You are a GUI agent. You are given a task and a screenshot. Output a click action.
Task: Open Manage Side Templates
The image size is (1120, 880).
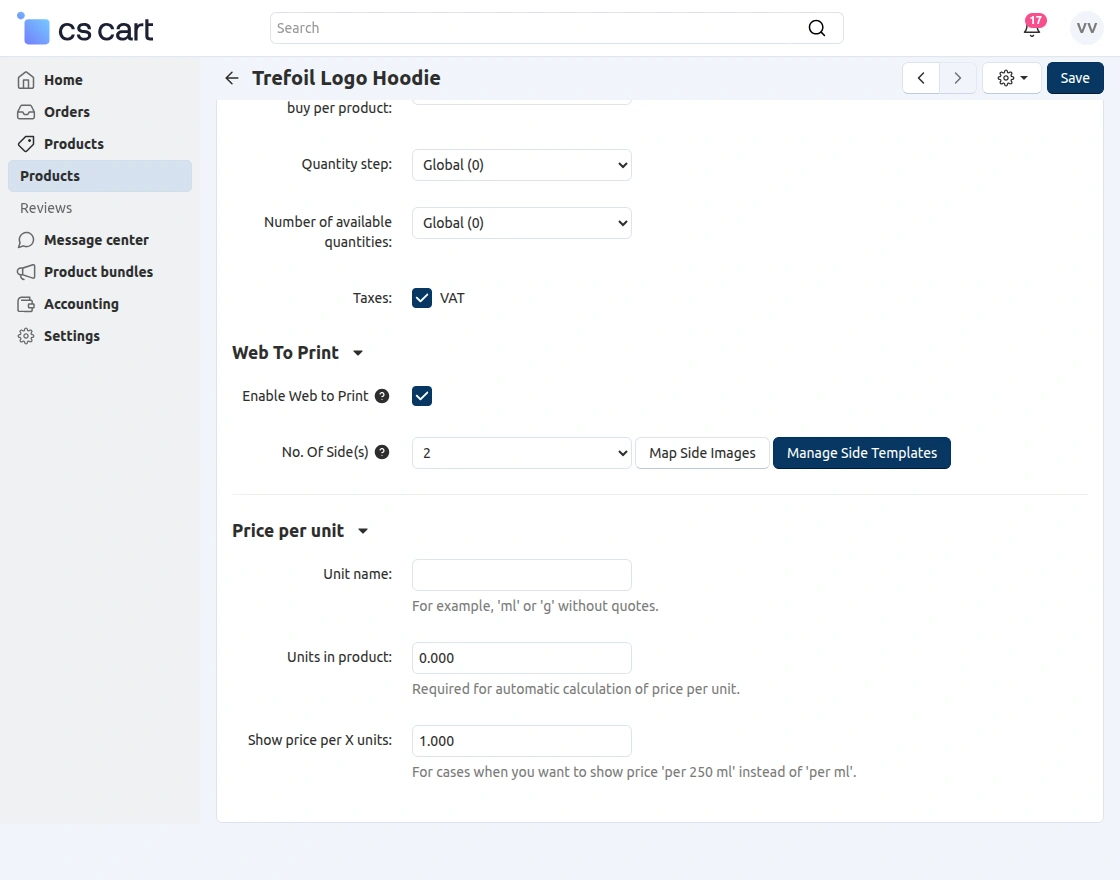[x=861, y=453]
